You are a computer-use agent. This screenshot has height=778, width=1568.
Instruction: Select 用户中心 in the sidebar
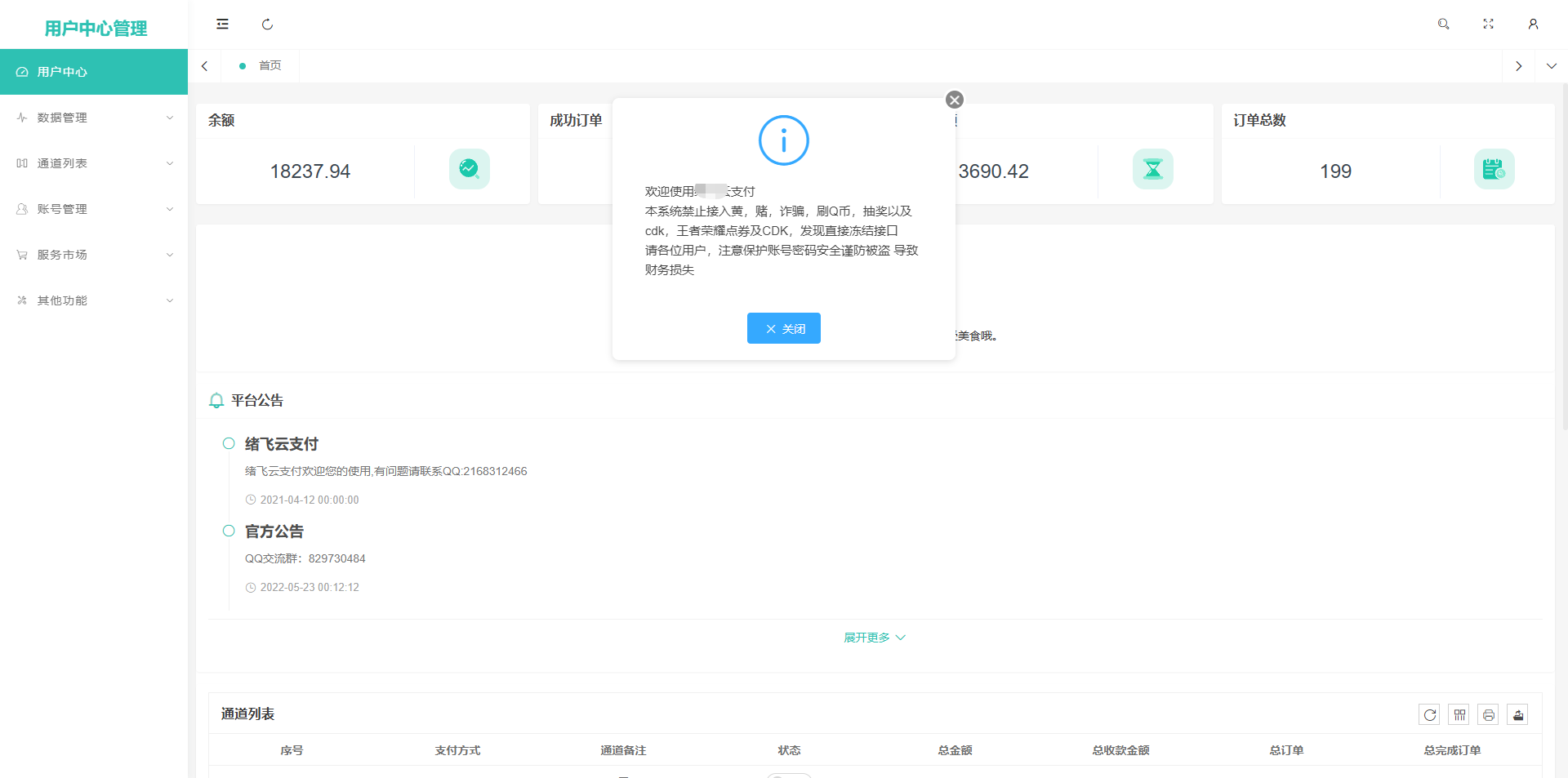pos(94,72)
